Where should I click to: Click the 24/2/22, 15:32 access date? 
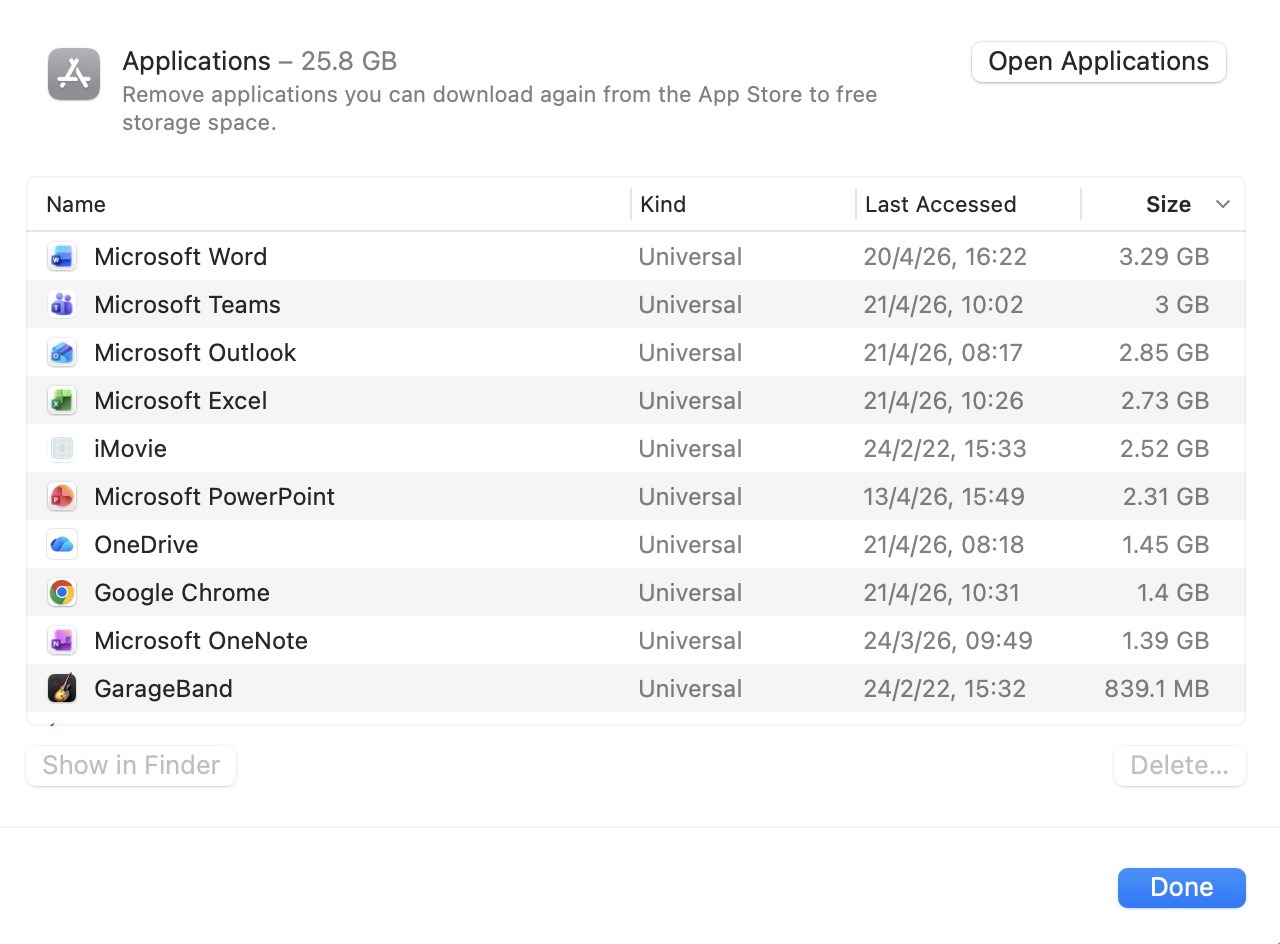(945, 689)
